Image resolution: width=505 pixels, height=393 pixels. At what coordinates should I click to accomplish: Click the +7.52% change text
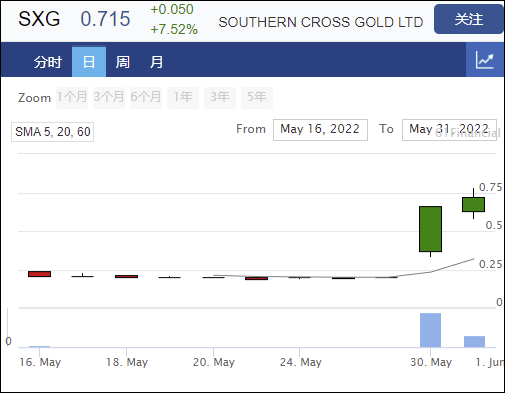(x=174, y=29)
